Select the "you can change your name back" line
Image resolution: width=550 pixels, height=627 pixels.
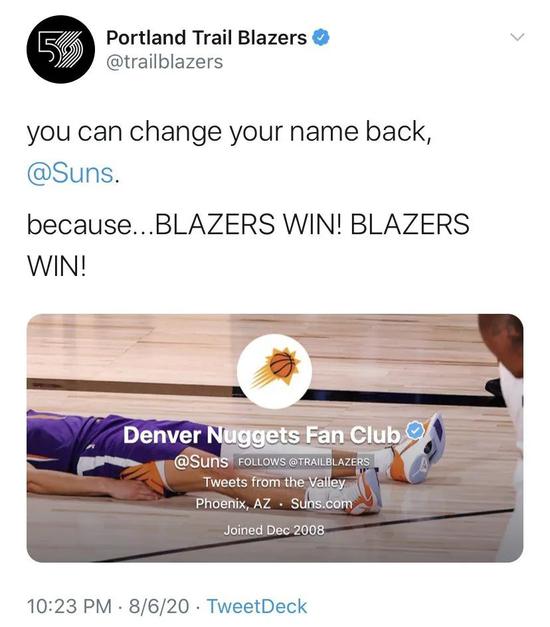click(x=229, y=132)
